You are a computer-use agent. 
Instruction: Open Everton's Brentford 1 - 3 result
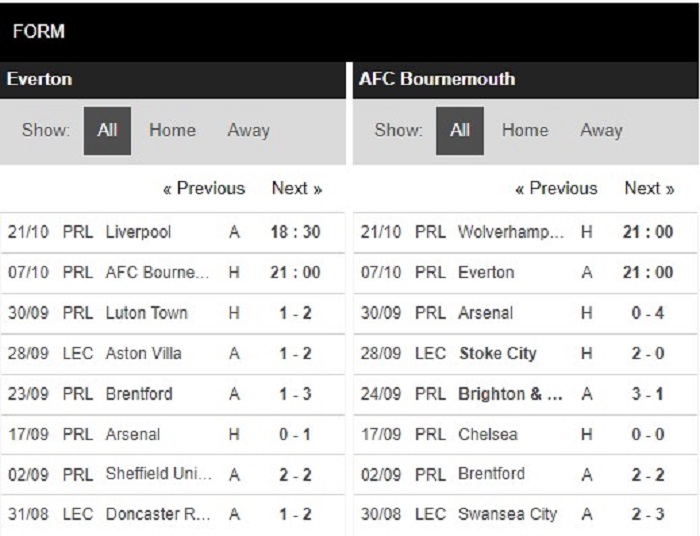pyautogui.click(x=172, y=394)
